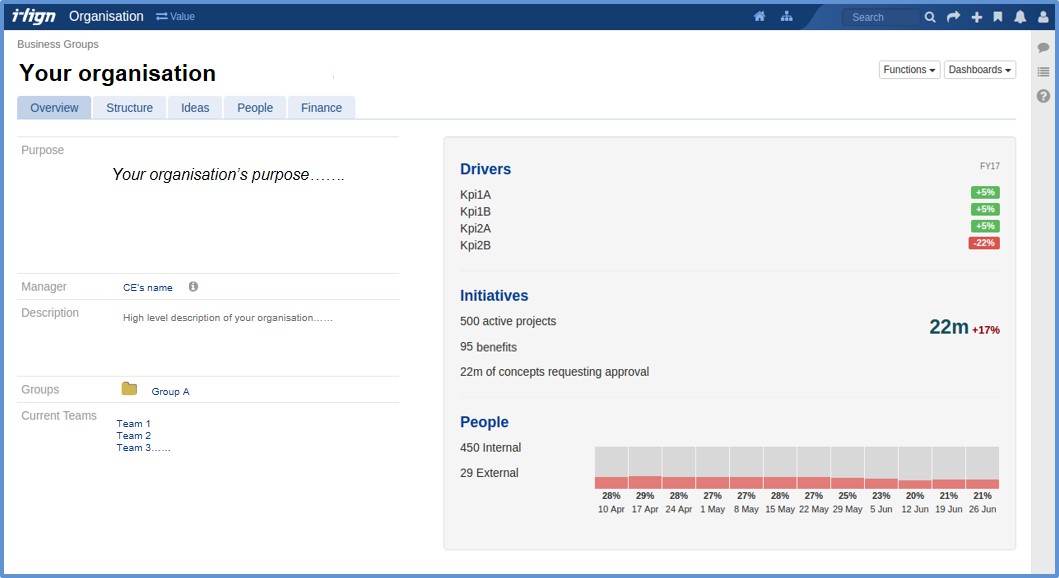Open the user profile icon
Viewport: 1059px width, 578px height.
(1043, 17)
